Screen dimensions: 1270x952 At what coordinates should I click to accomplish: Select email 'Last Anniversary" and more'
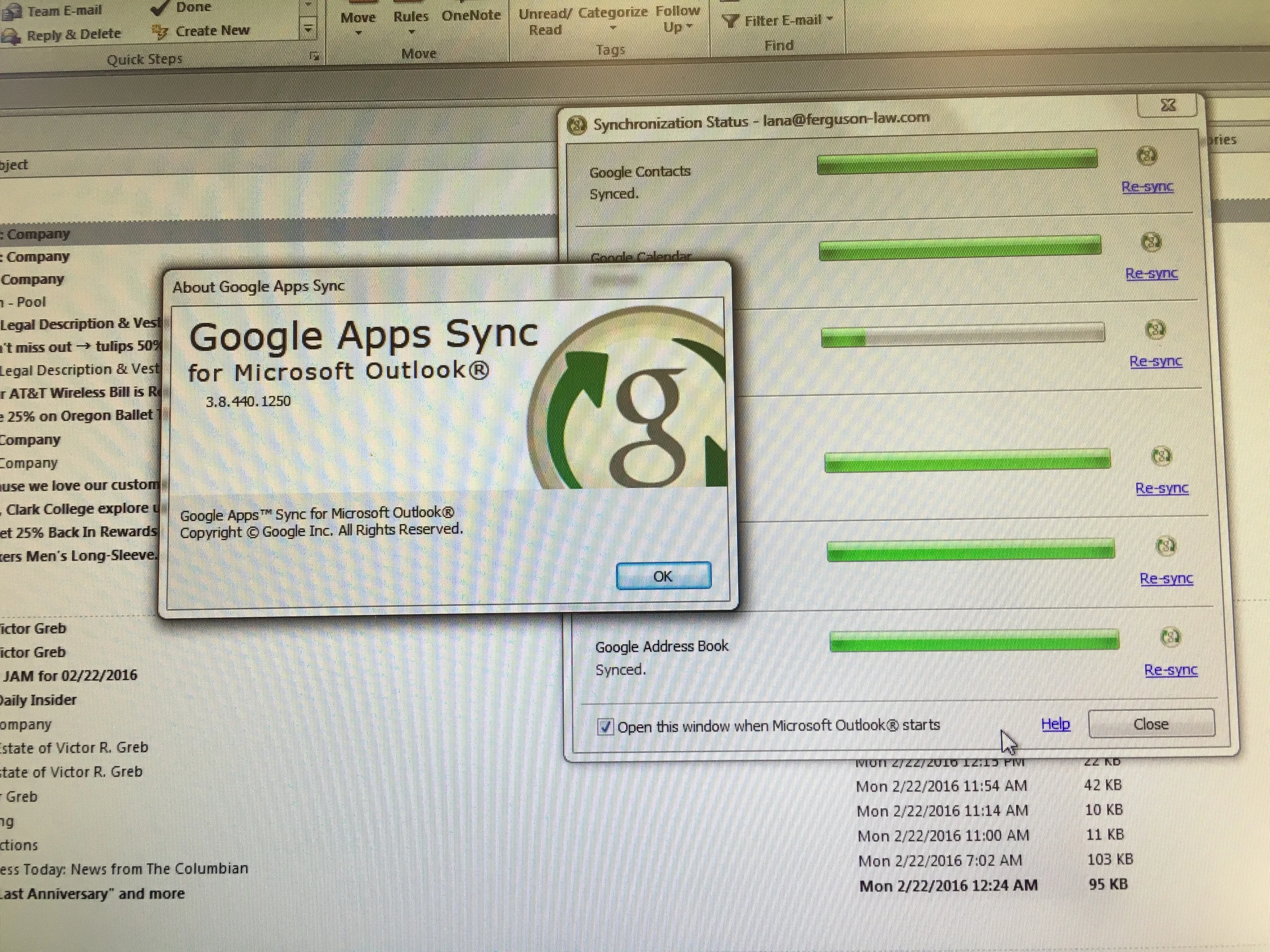(92, 894)
